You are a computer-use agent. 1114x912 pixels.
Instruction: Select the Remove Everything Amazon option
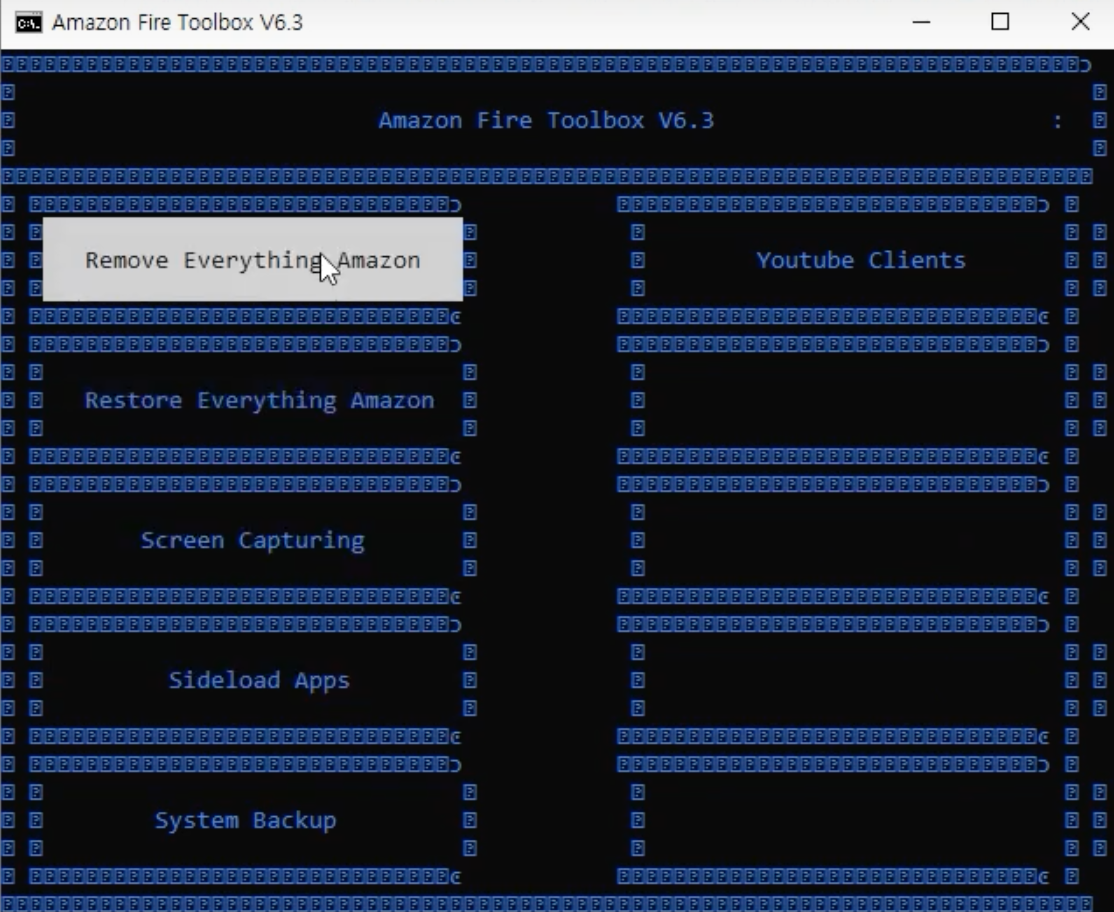click(253, 260)
